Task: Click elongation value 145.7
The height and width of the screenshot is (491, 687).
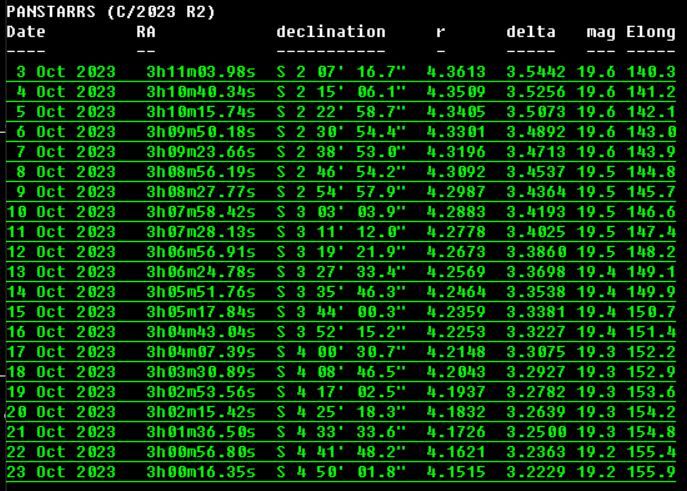Action: tap(651, 192)
